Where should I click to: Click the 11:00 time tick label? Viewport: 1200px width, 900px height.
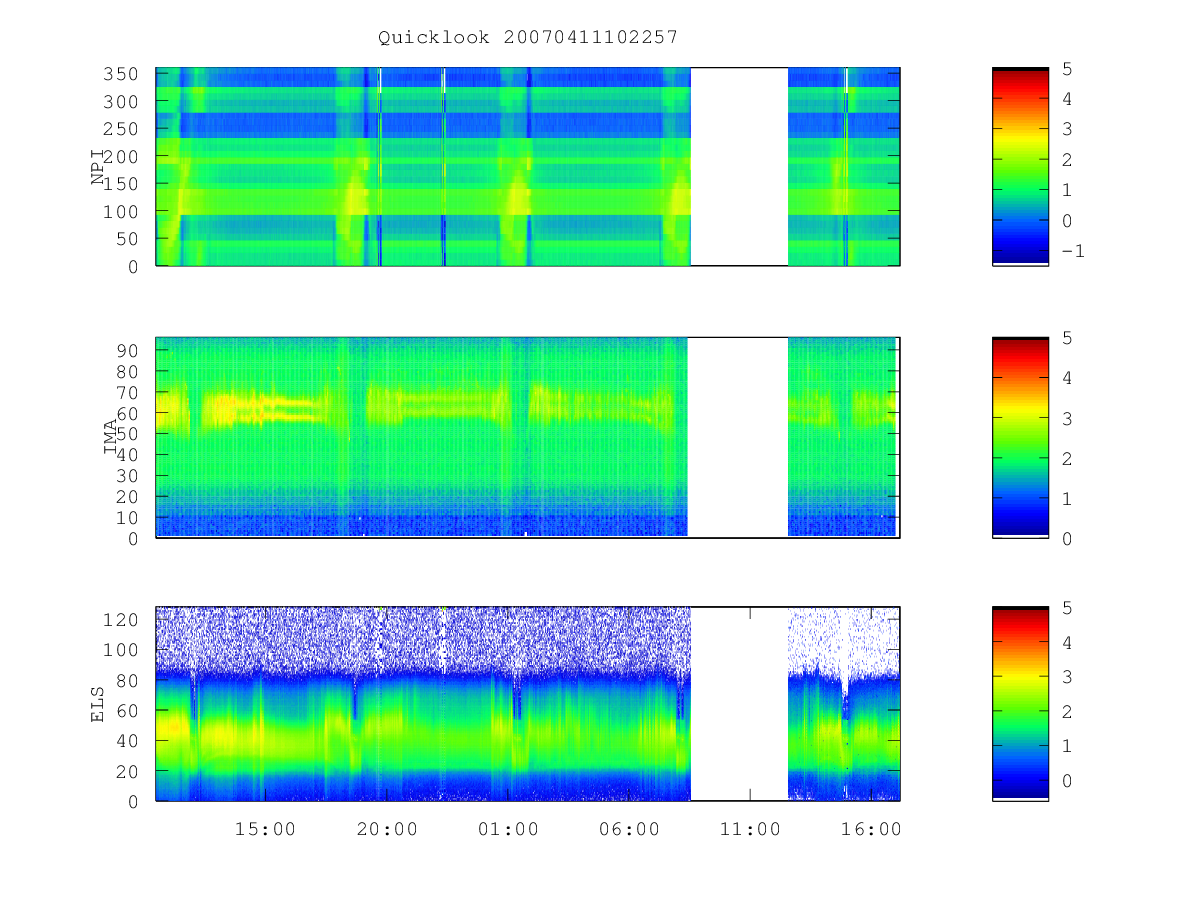pos(750,829)
